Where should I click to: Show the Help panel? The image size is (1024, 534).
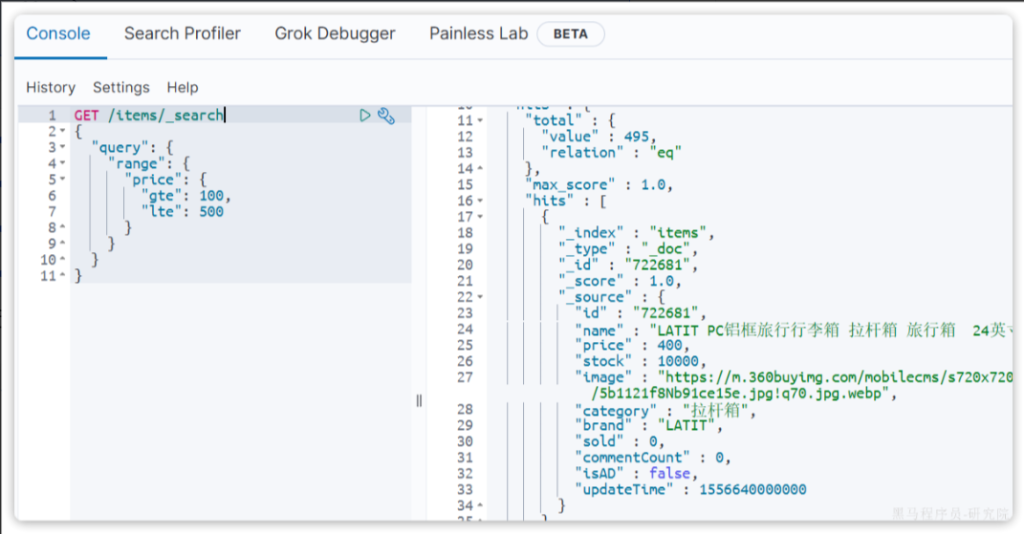click(182, 87)
